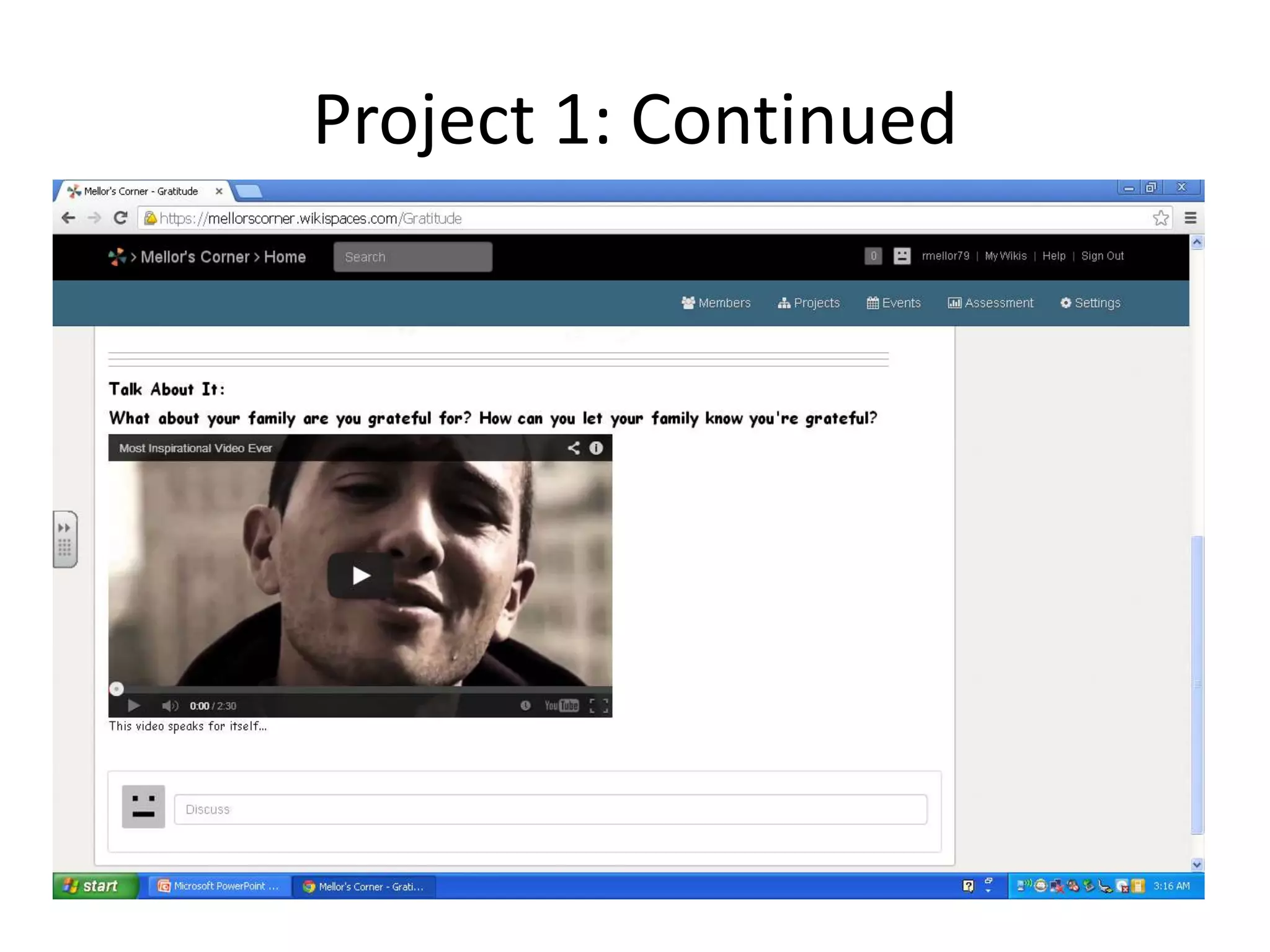Open the Chrome menu hamburger icon

(x=1190, y=218)
